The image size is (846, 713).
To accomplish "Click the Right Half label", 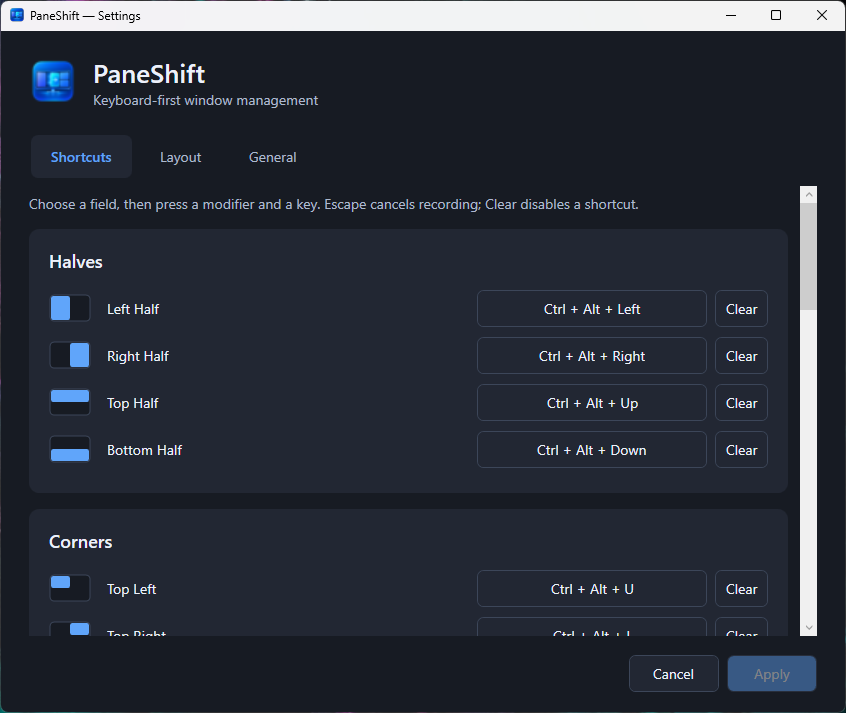I will (x=138, y=356).
